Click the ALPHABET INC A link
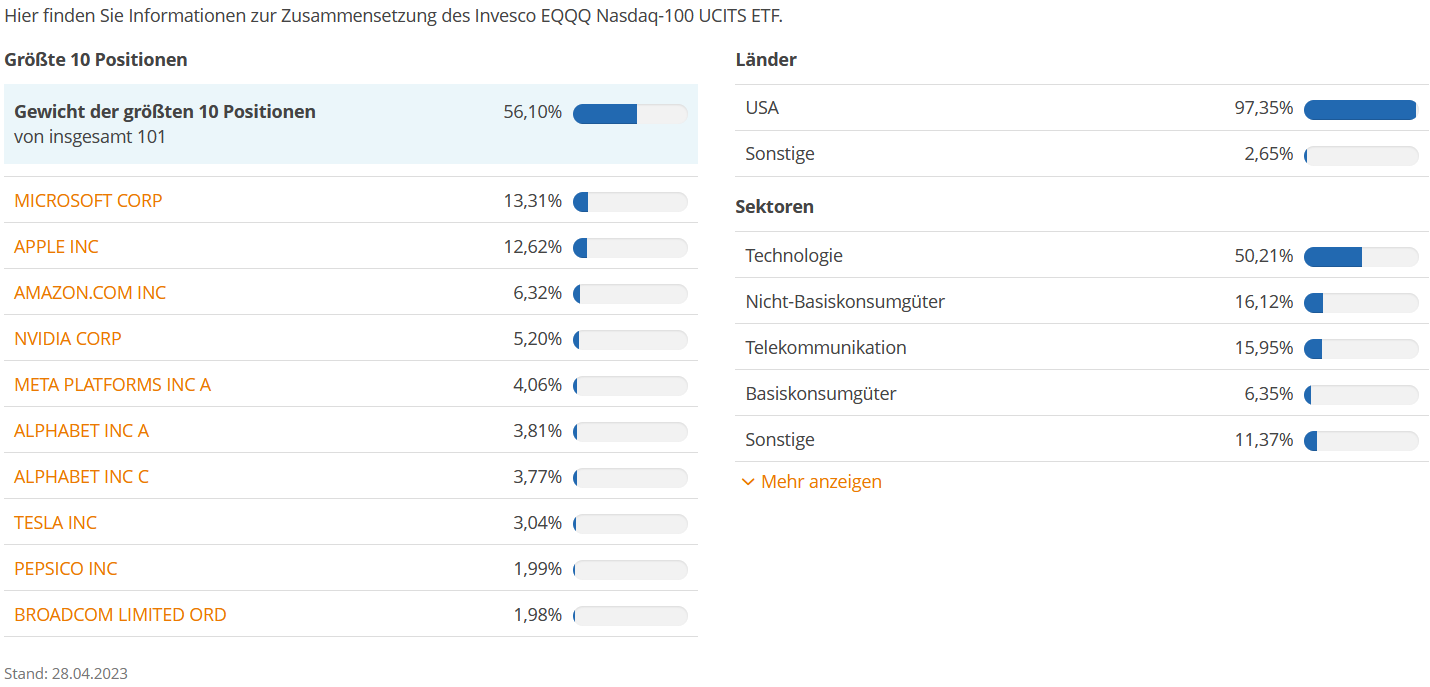1430x687 pixels. 81,431
